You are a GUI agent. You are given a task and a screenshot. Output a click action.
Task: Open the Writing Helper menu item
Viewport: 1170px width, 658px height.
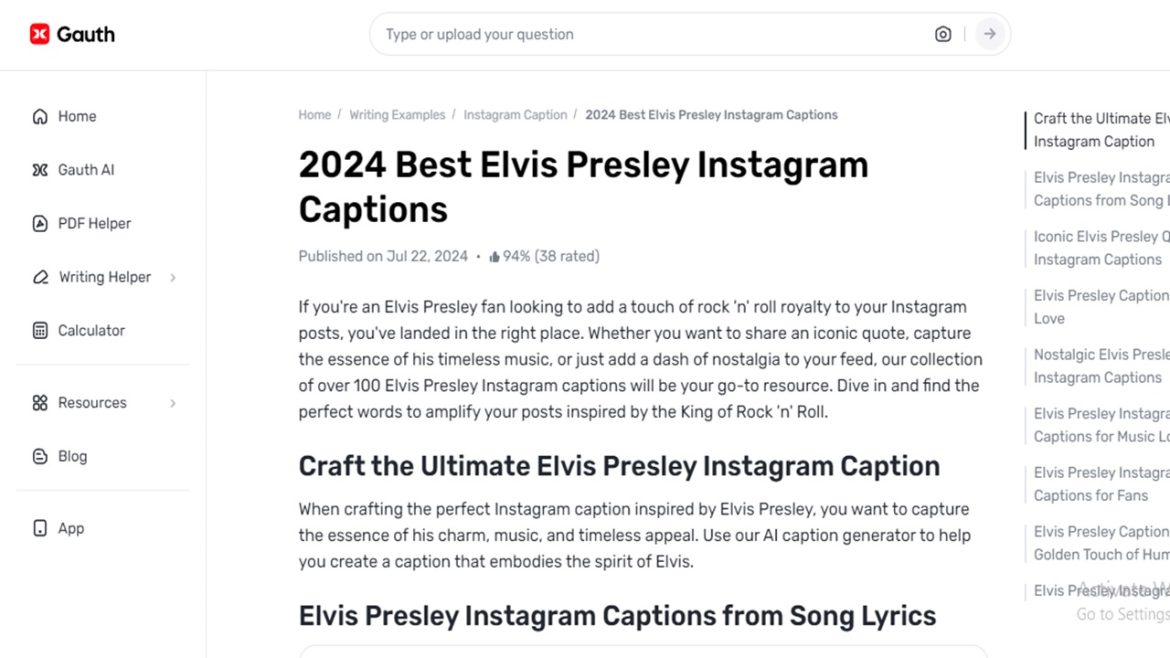pos(104,277)
